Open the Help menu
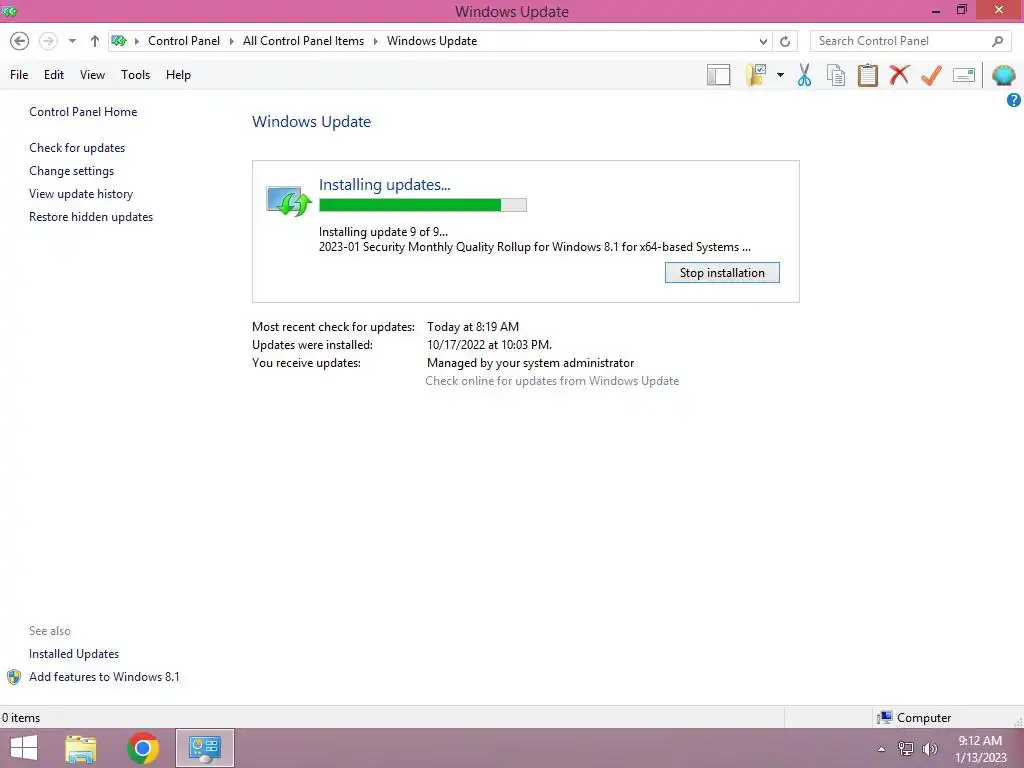Viewport: 1024px width, 768px height. tap(178, 75)
